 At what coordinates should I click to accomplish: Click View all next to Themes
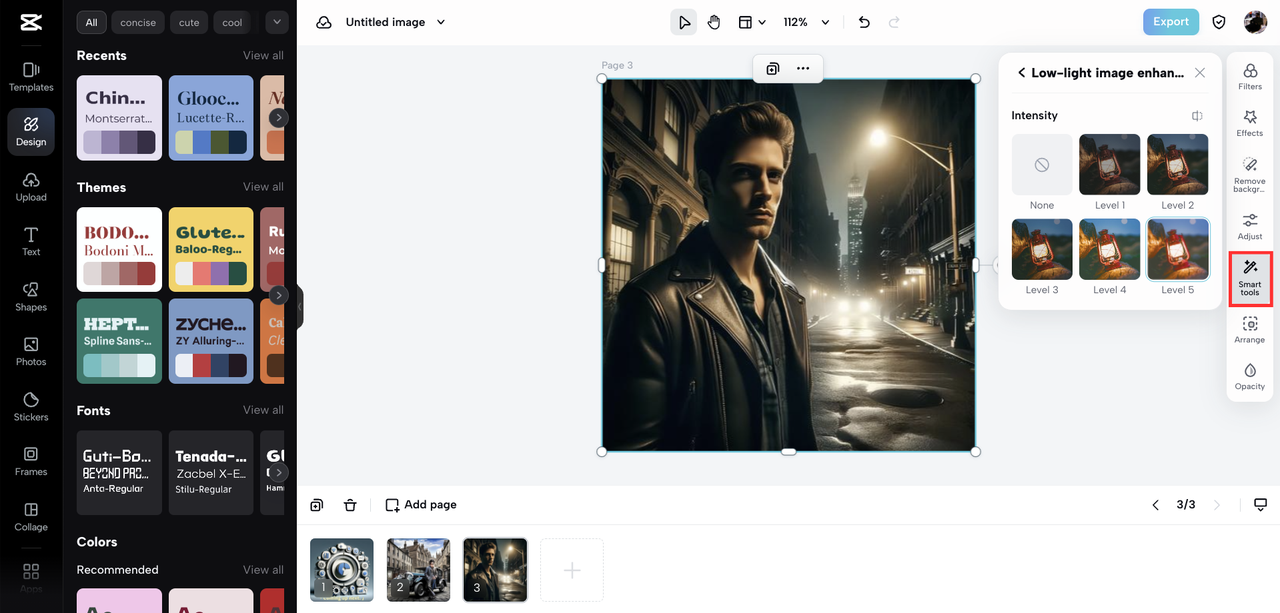coord(263,187)
